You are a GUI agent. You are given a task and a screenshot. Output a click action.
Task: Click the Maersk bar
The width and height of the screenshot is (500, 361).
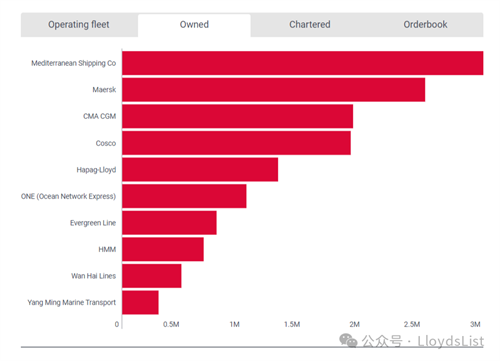click(274, 90)
